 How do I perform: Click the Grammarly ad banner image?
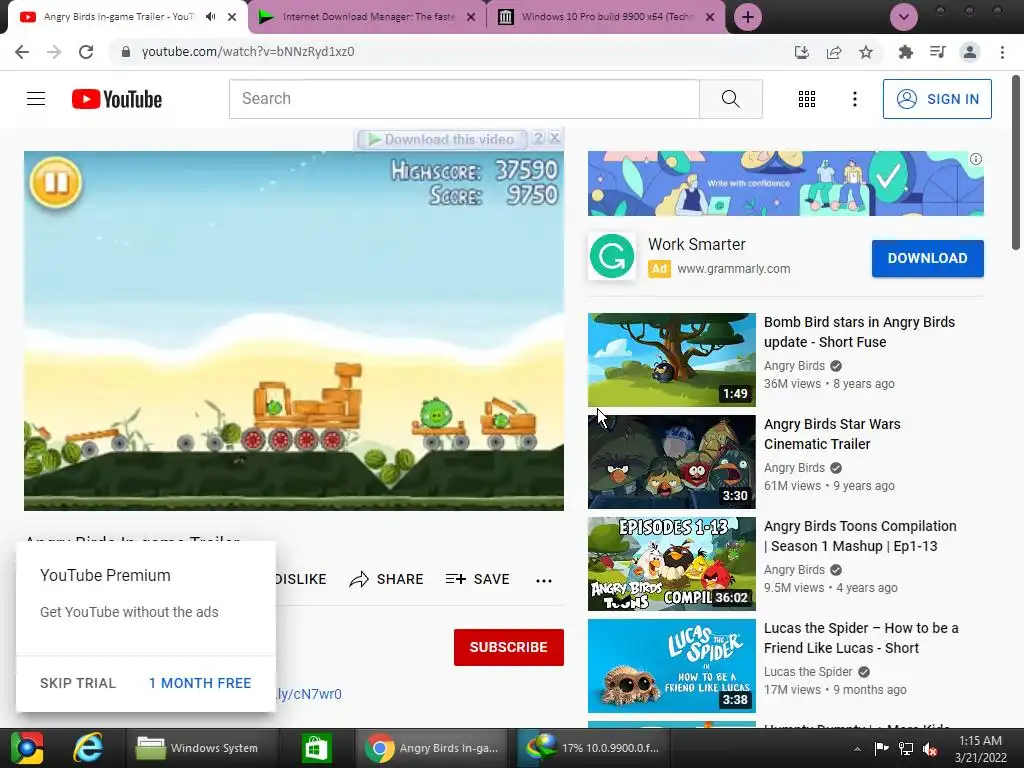pos(786,184)
